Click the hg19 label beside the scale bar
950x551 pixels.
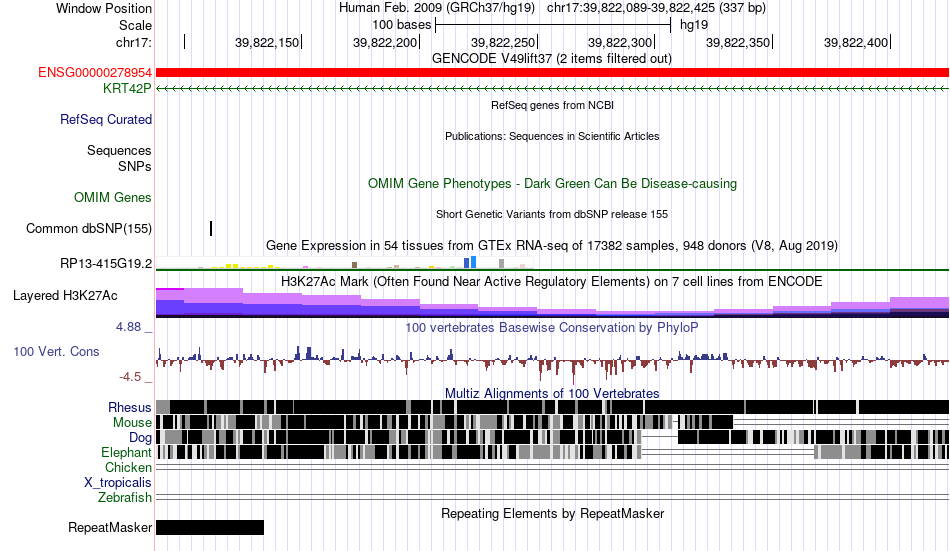click(694, 25)
